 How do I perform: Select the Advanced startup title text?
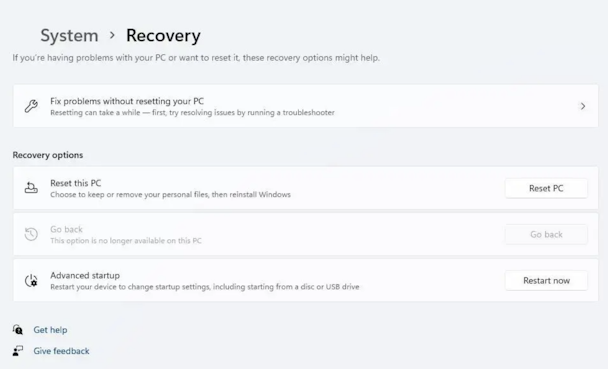coord(85,275)
